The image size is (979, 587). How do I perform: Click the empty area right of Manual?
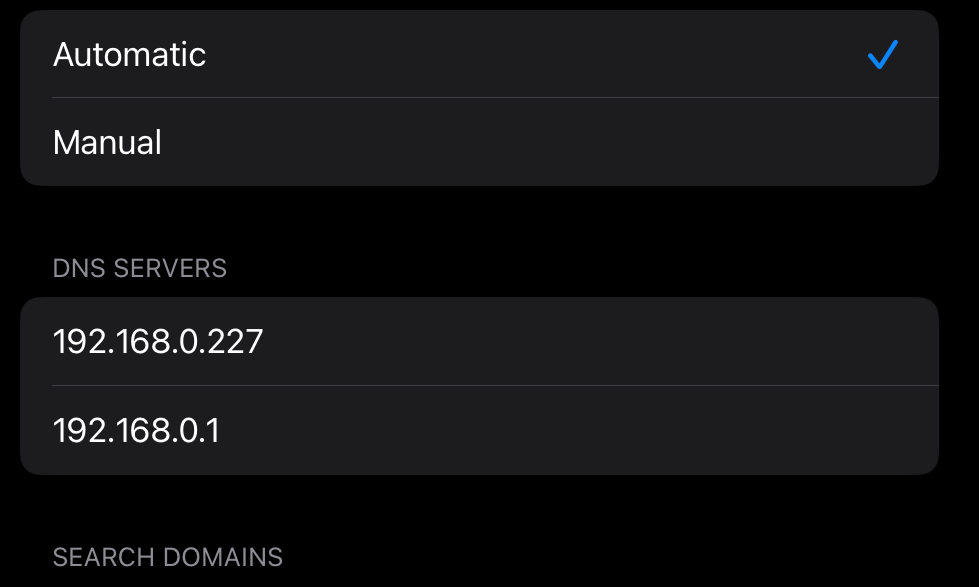click(549, 142)
